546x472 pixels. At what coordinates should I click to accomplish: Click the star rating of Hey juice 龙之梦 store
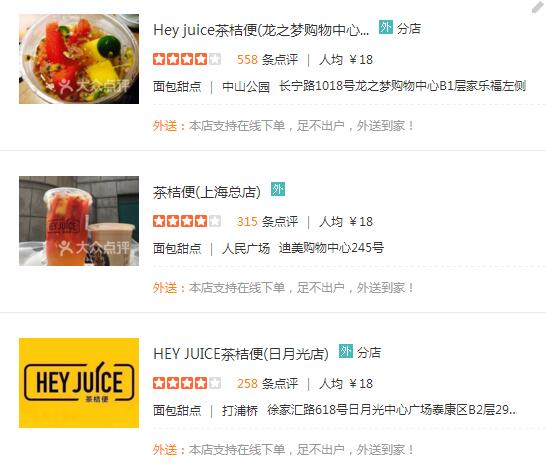point(187,59)
